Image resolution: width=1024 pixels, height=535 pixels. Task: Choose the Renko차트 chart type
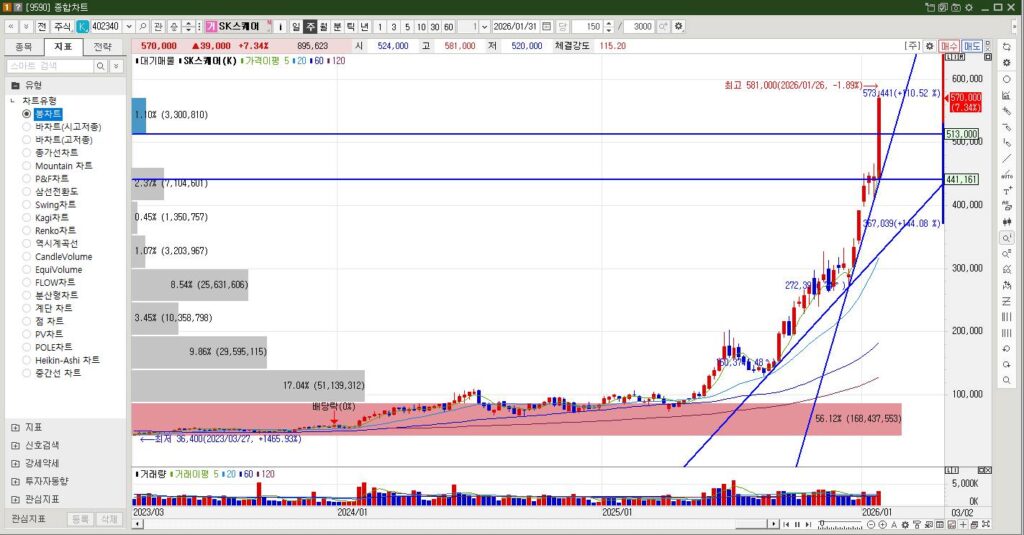pos(27,231)
